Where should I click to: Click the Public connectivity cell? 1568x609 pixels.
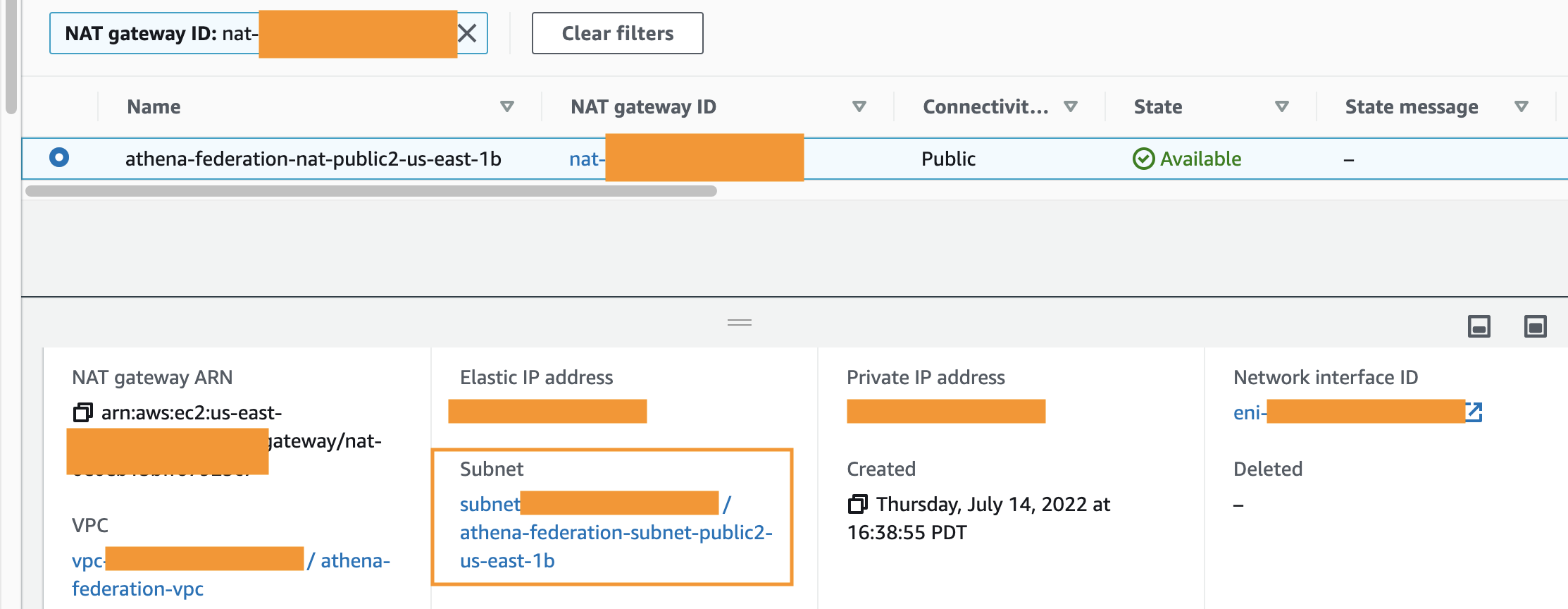(x=948, y=159)
